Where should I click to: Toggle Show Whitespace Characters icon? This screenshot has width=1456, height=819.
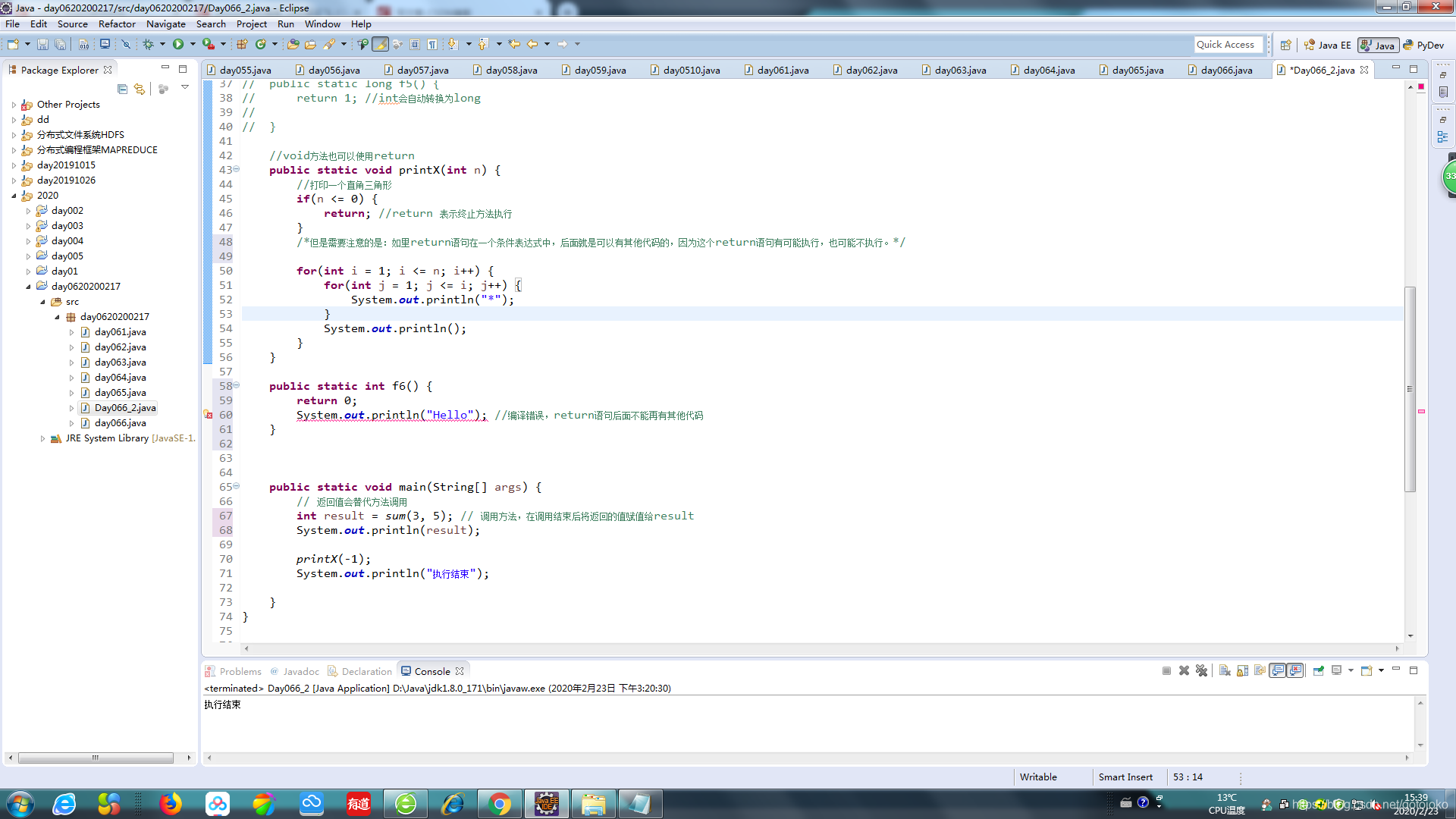tap(432, 45)
